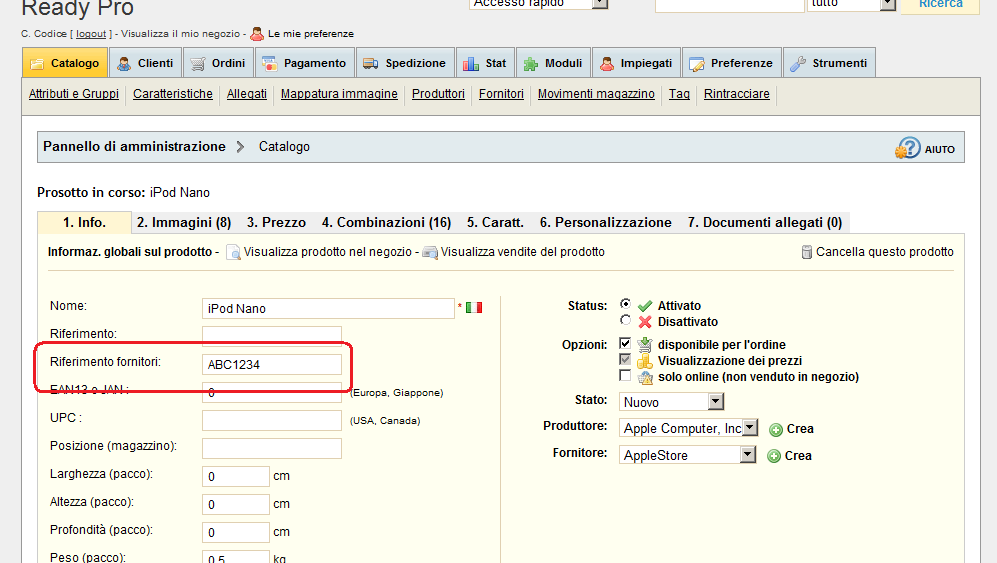
Task: Open the Fornitore dropdown AppleStore
Action: point(687,455)
